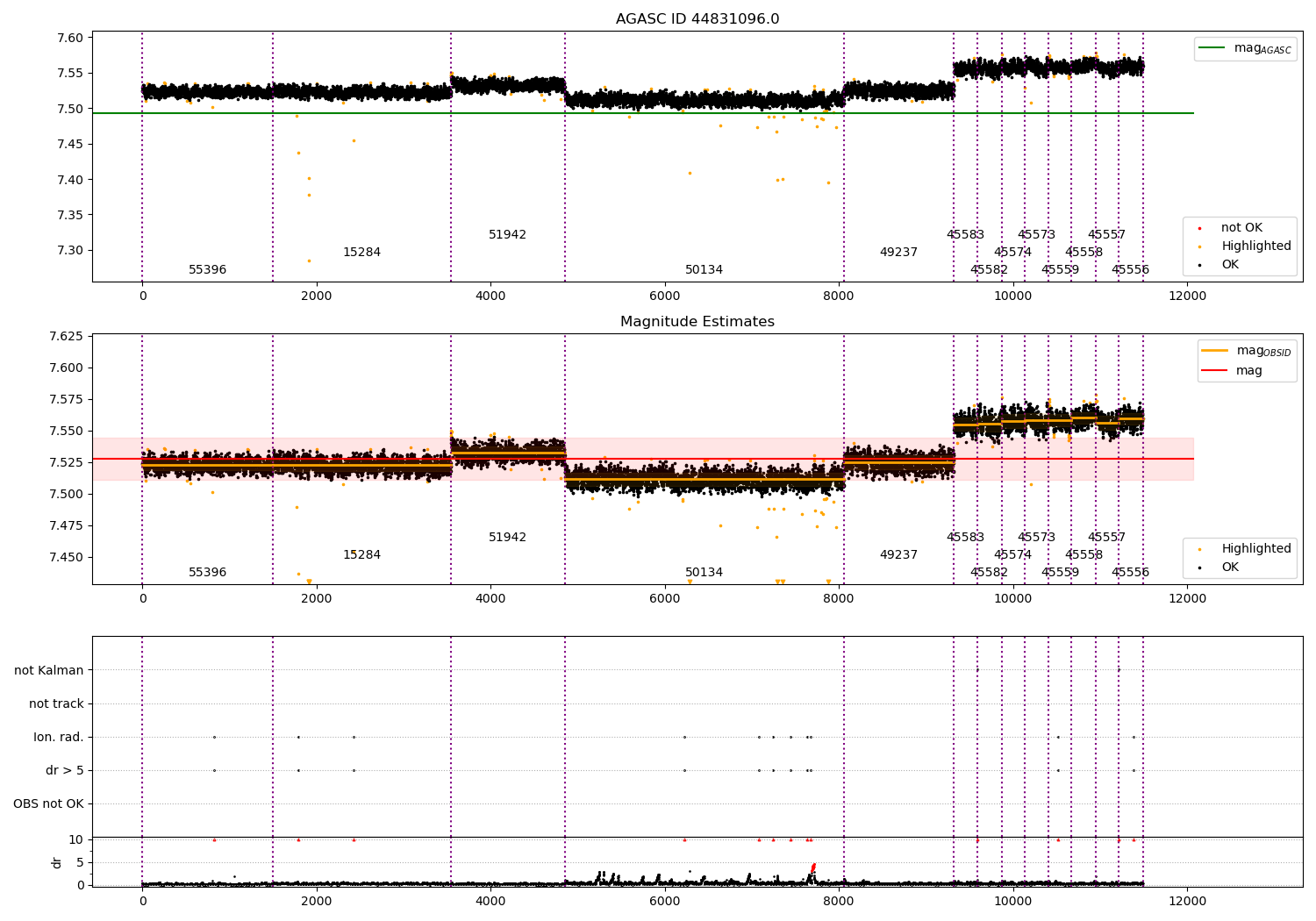Screen dimensions: 1316x921
Task: Click obsid label 50134 in the AGASC plot
Action: click(x=704, y=270)
